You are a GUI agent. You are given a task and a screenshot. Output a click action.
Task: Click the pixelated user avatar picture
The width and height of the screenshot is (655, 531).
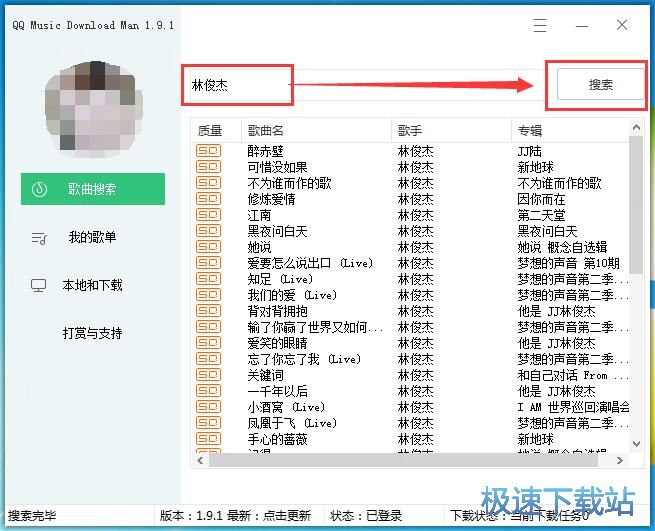(x=94, y=109)
